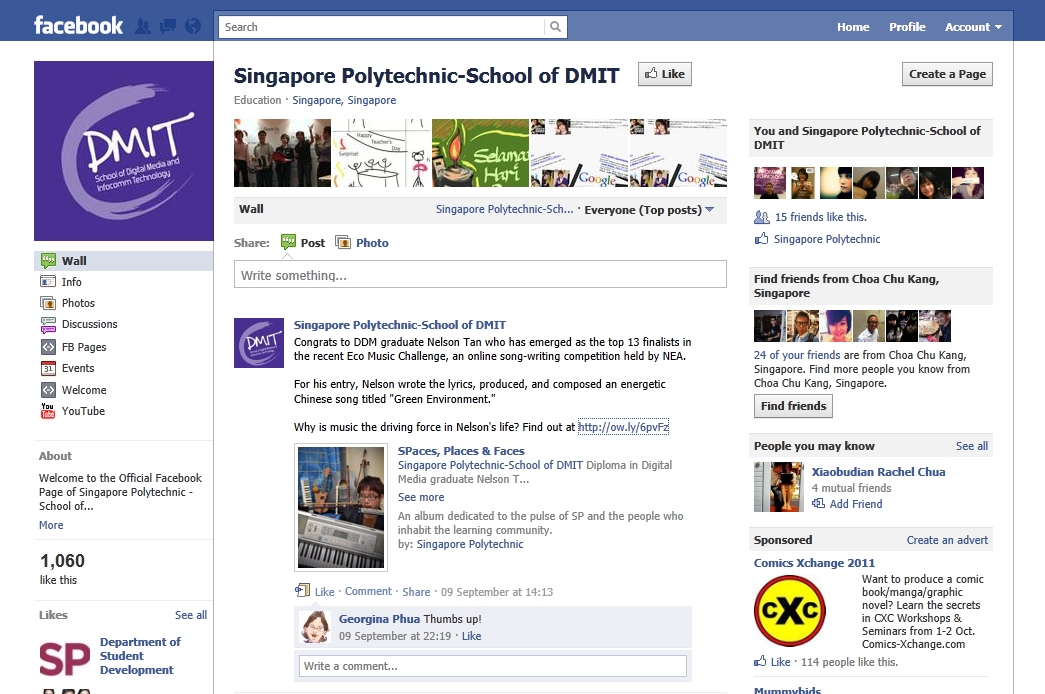Screen dimensions: 1045x694
Task: Click the Create a Page button
Action: [x=947, y=74]
